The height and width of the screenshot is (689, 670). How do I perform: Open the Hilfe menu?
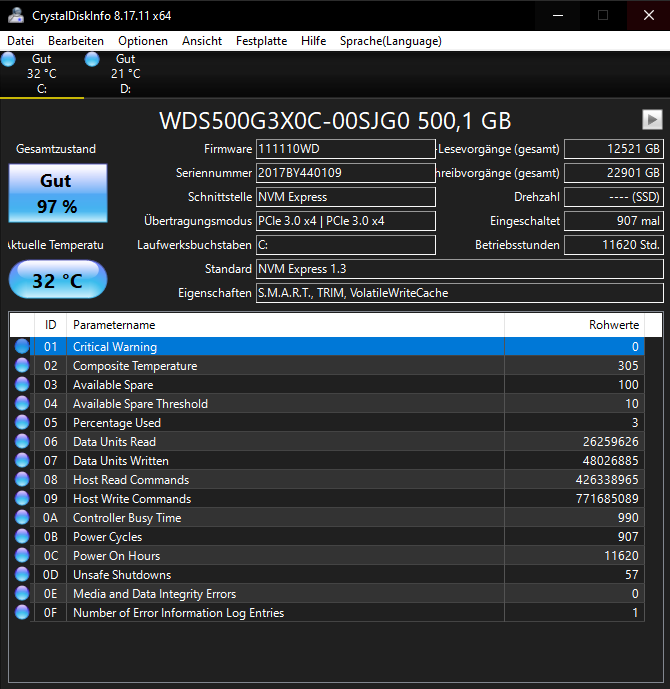[x=313, y=41]
